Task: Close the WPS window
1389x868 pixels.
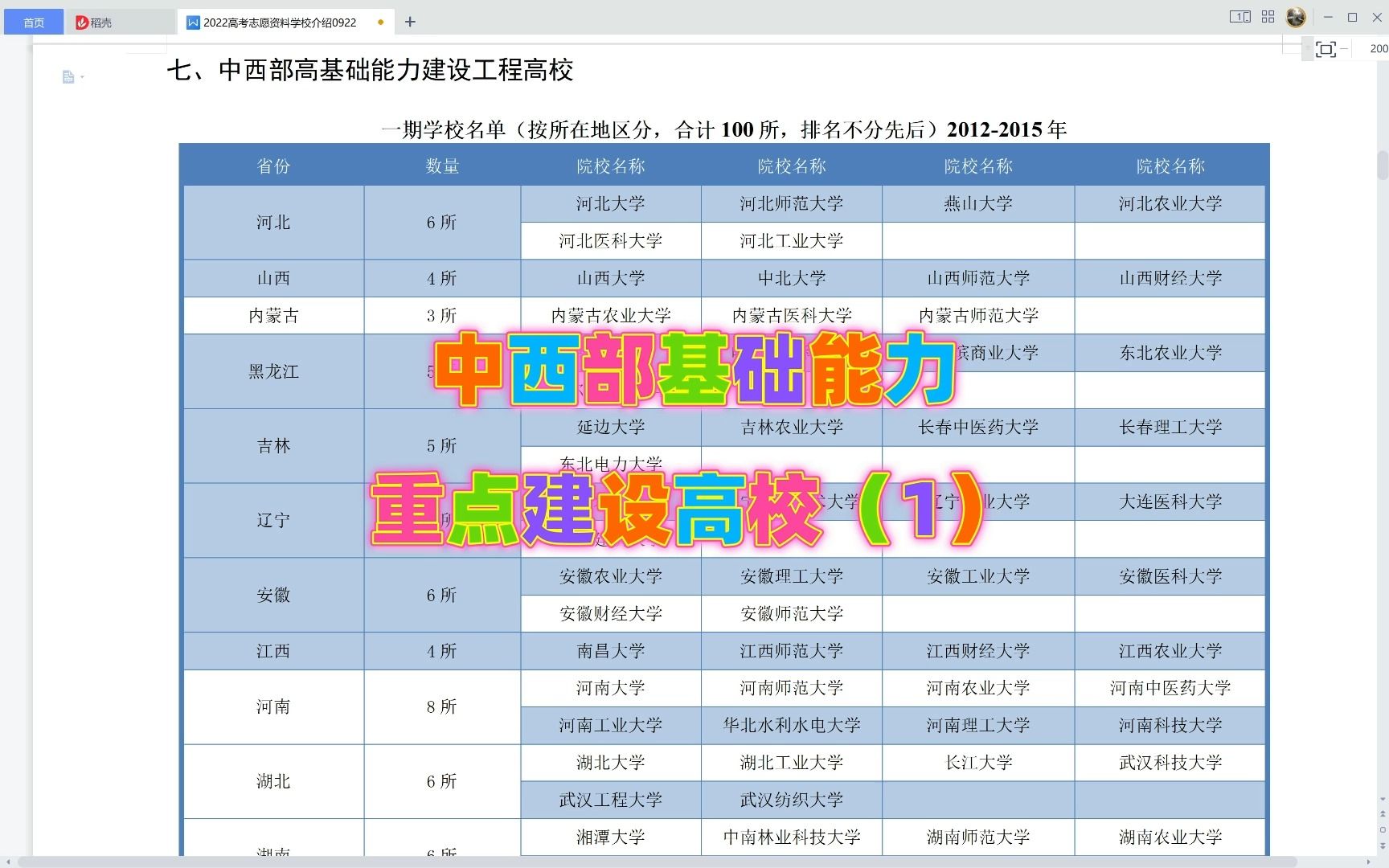Action: click(1377, 17)
